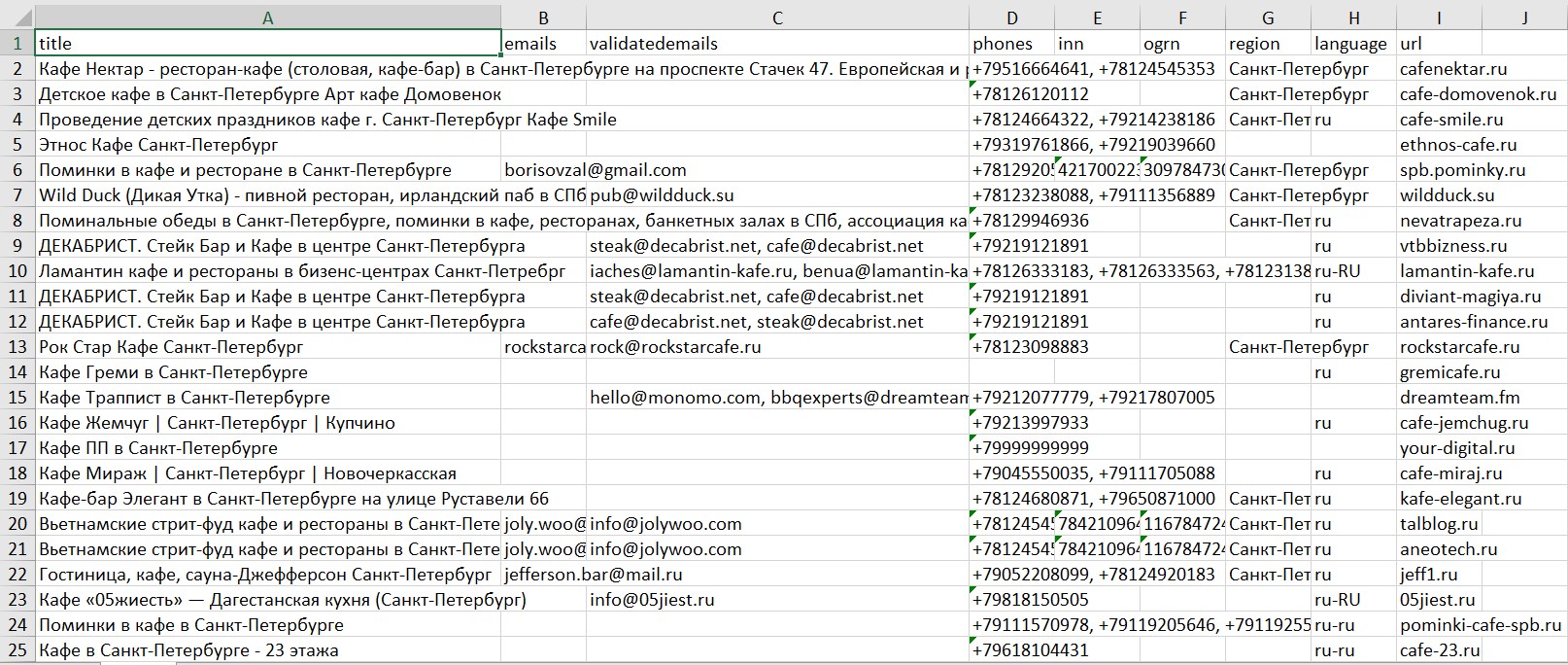Image resolution: width=1568 pixels, height=665 pixels.
Task: Select column D header
Action: pos(1012,17)
